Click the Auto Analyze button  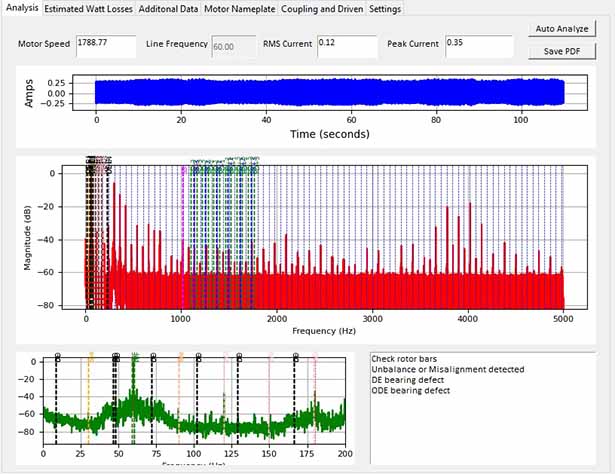tap(562, 29)
